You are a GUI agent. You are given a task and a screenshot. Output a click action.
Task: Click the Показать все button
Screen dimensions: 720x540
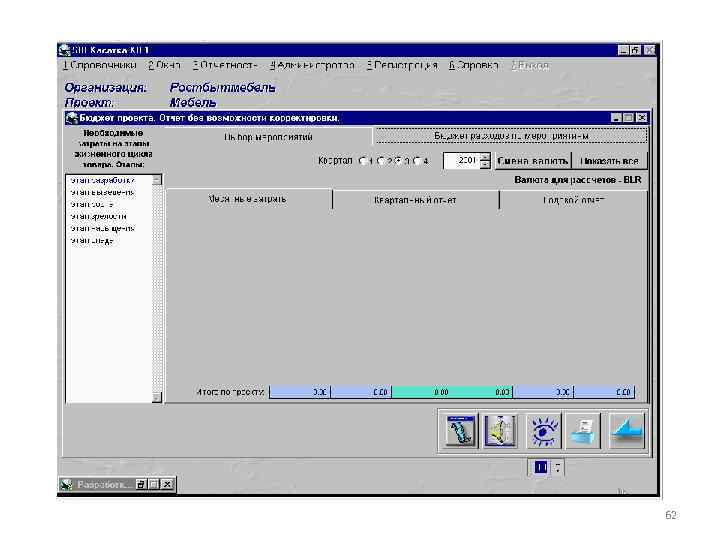pos(609,161)
